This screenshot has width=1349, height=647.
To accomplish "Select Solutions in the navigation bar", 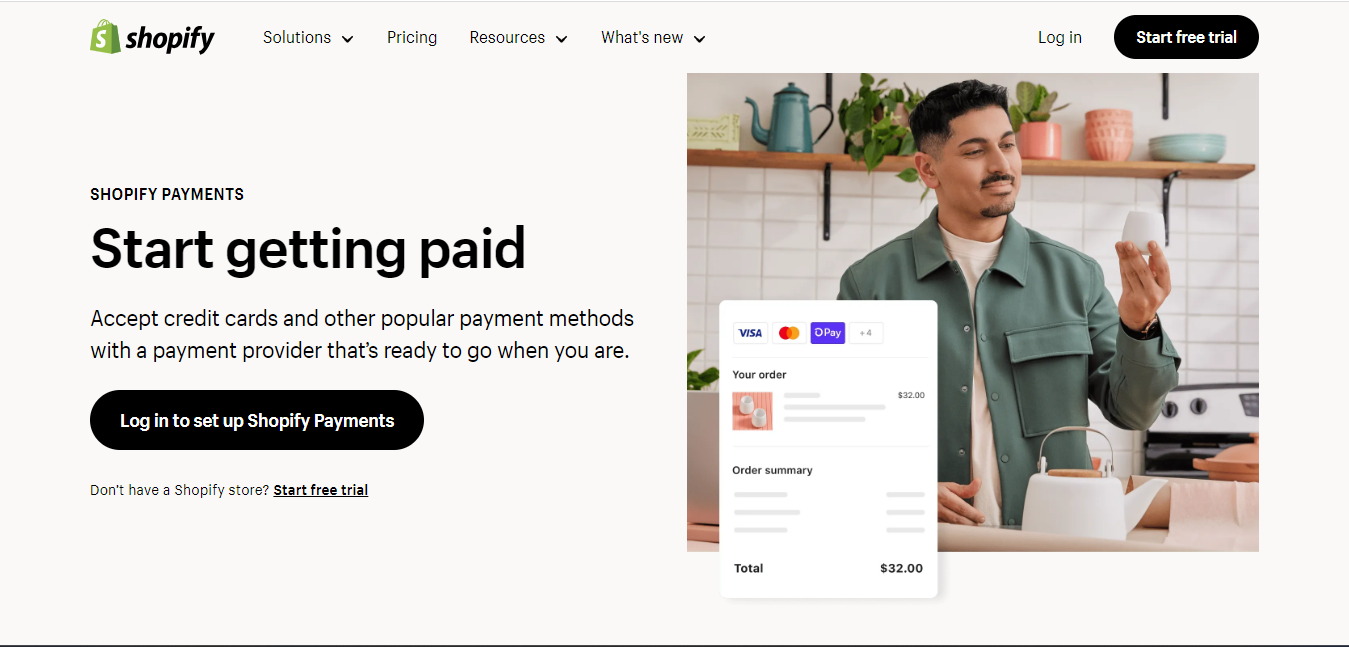I will click(297, 37).
